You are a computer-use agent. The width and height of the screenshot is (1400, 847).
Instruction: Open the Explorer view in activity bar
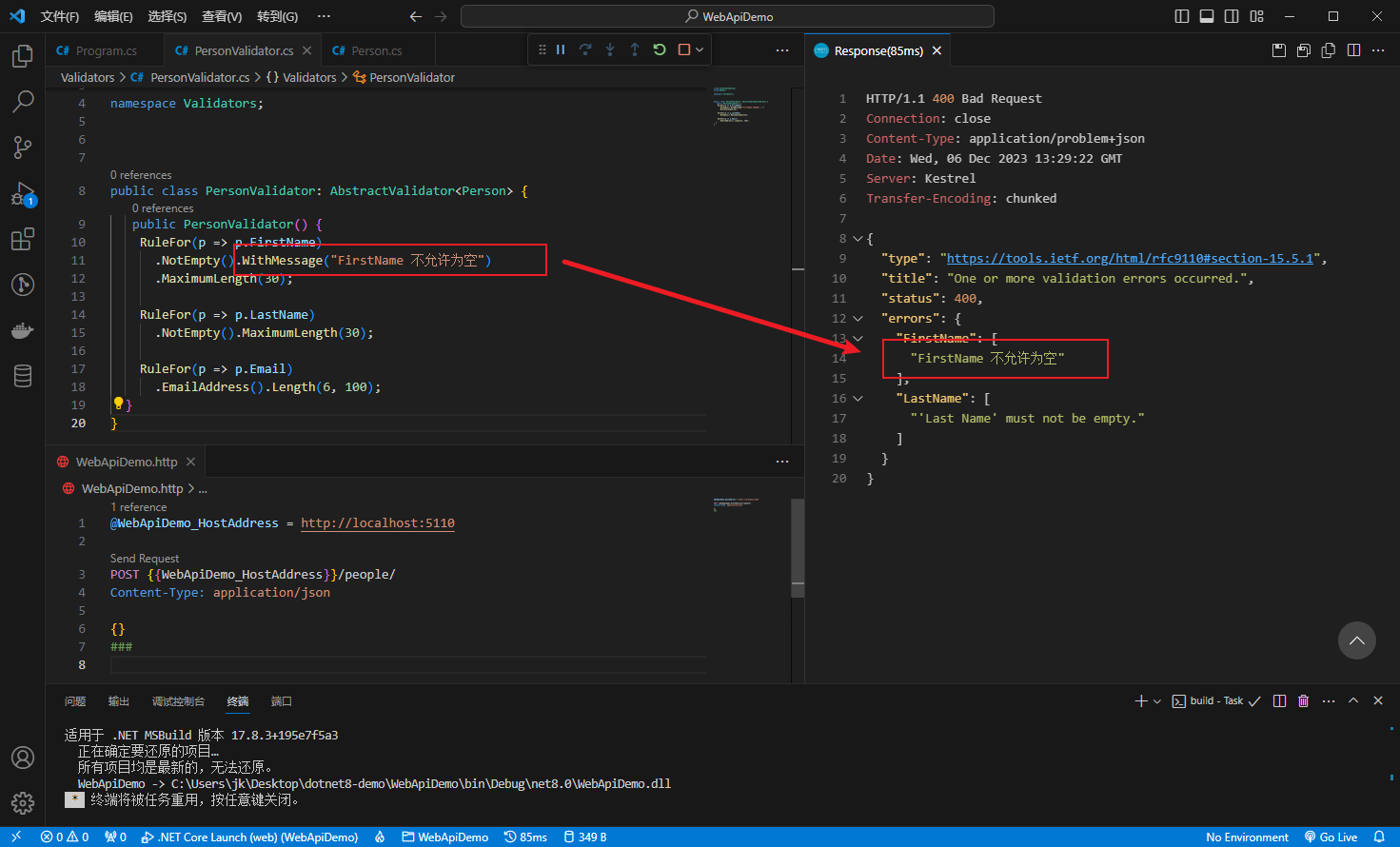[23, 56]
